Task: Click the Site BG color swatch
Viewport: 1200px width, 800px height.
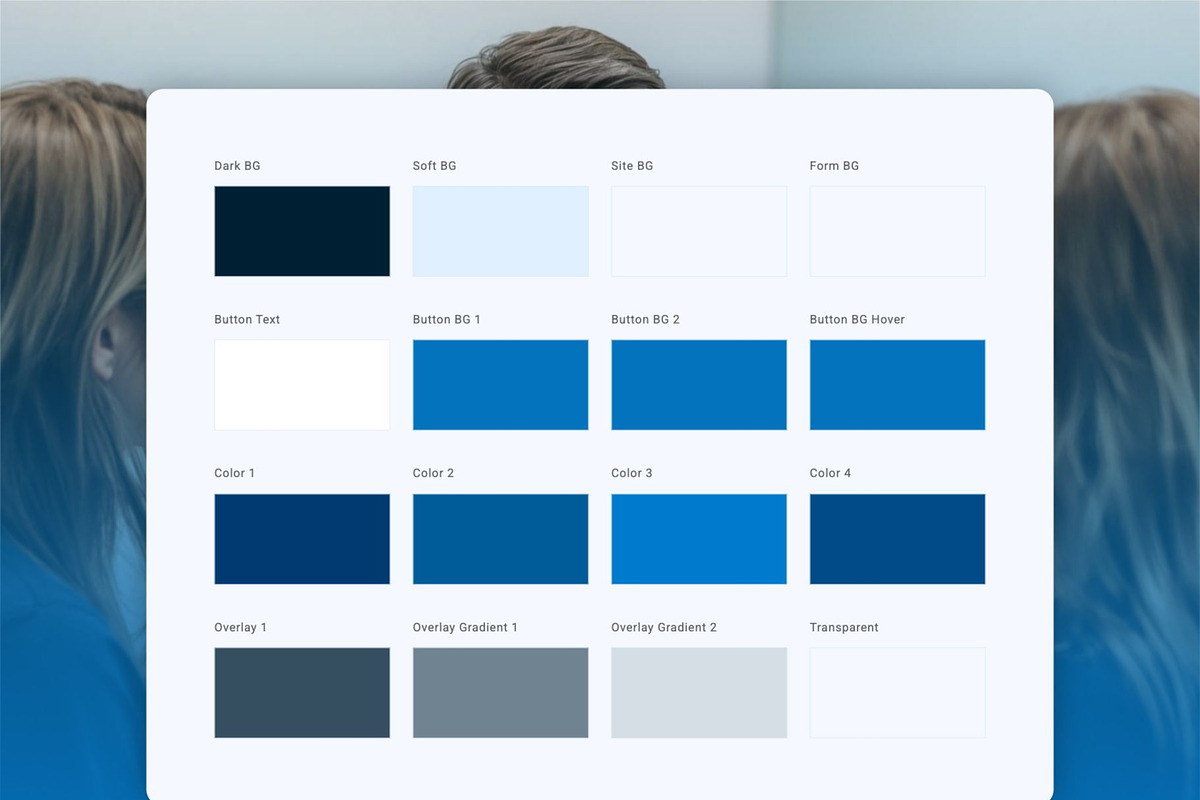Action: click(699, 231)
